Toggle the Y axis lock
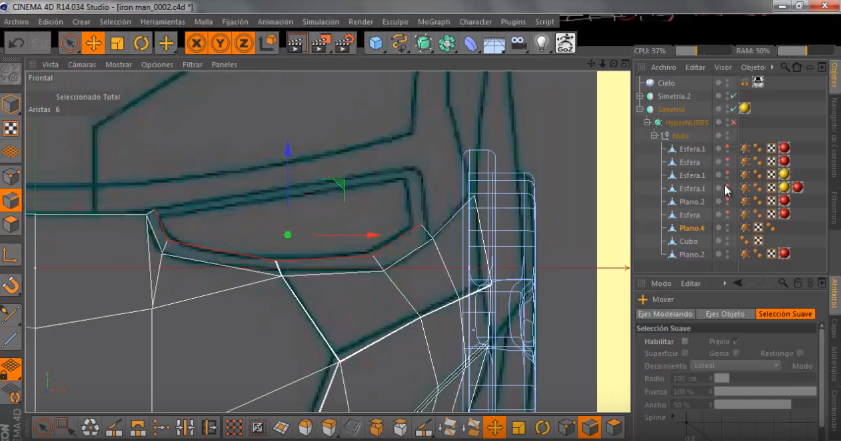Screen dimensions: 841x441 point(220,43)
